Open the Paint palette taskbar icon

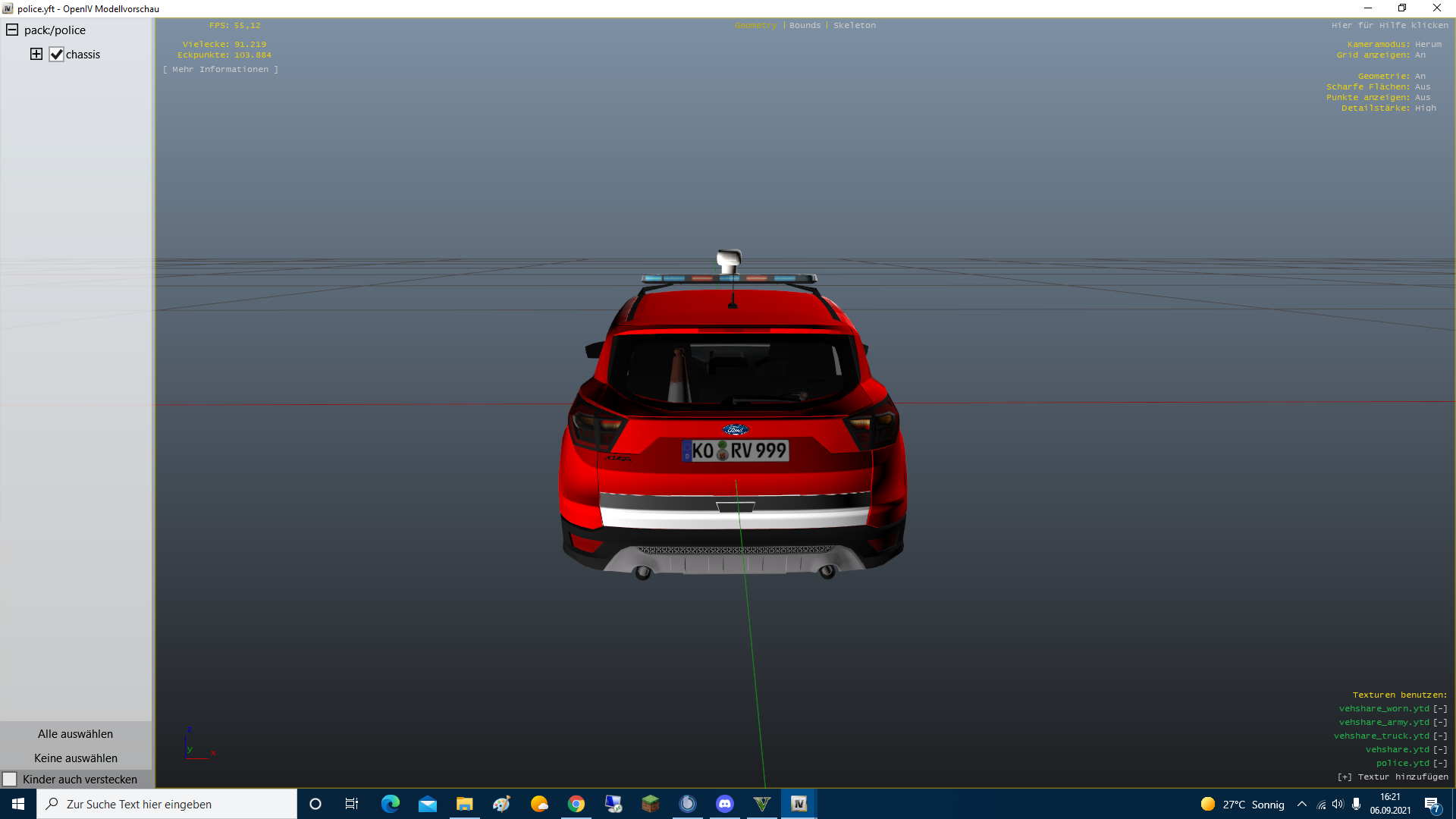click(501, 804)
